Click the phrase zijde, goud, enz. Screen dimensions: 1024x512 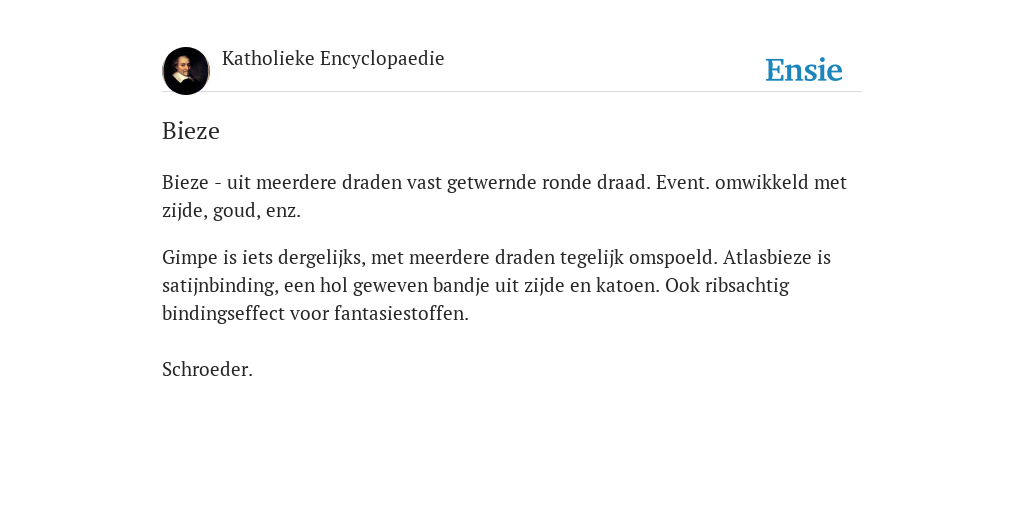tap(231, 211)
